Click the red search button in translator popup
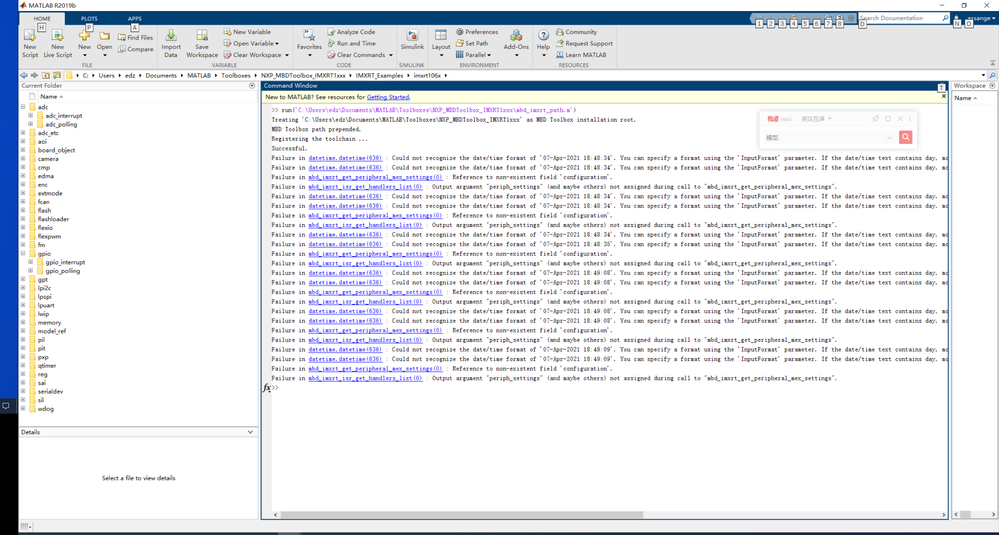The height and width of the screenshot is (535, 999). 905,137
